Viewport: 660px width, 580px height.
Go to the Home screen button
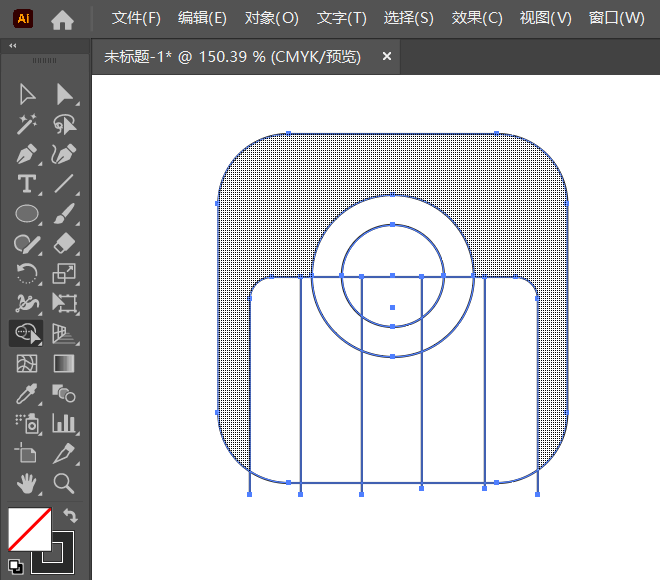pos(63,19)
